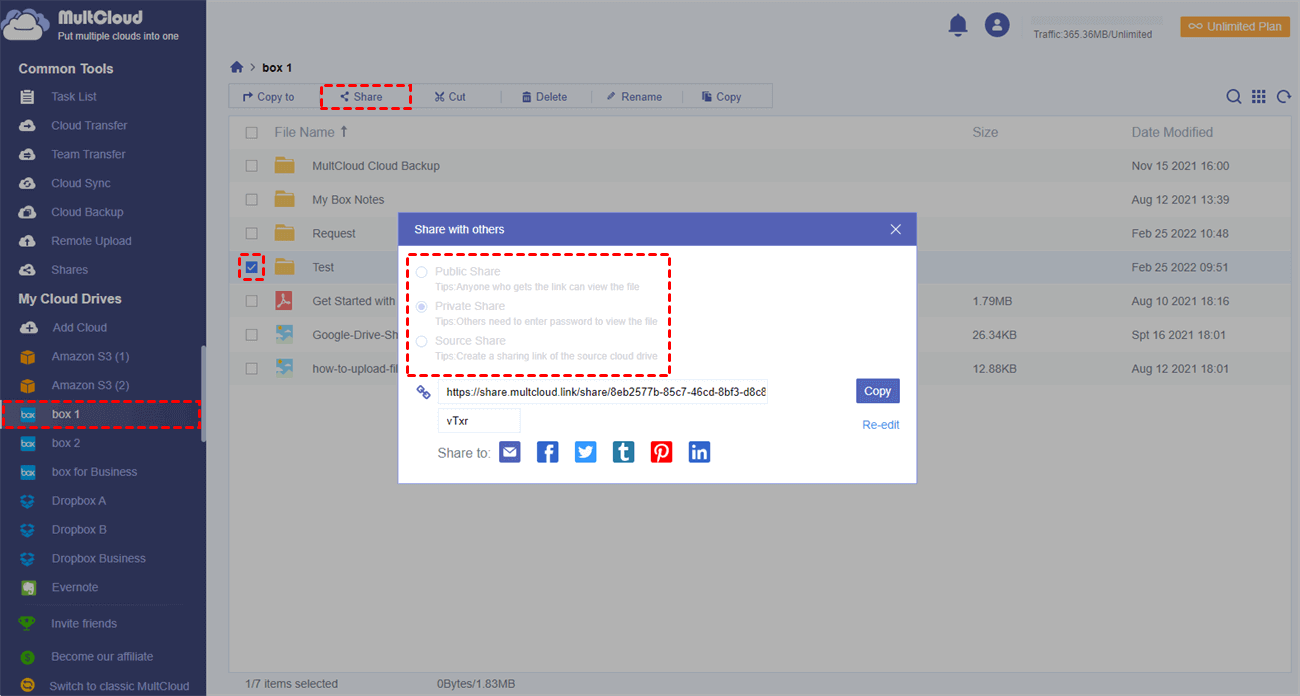Select Private Share radio option
The image size is (1300, 696).
point(422,307)
